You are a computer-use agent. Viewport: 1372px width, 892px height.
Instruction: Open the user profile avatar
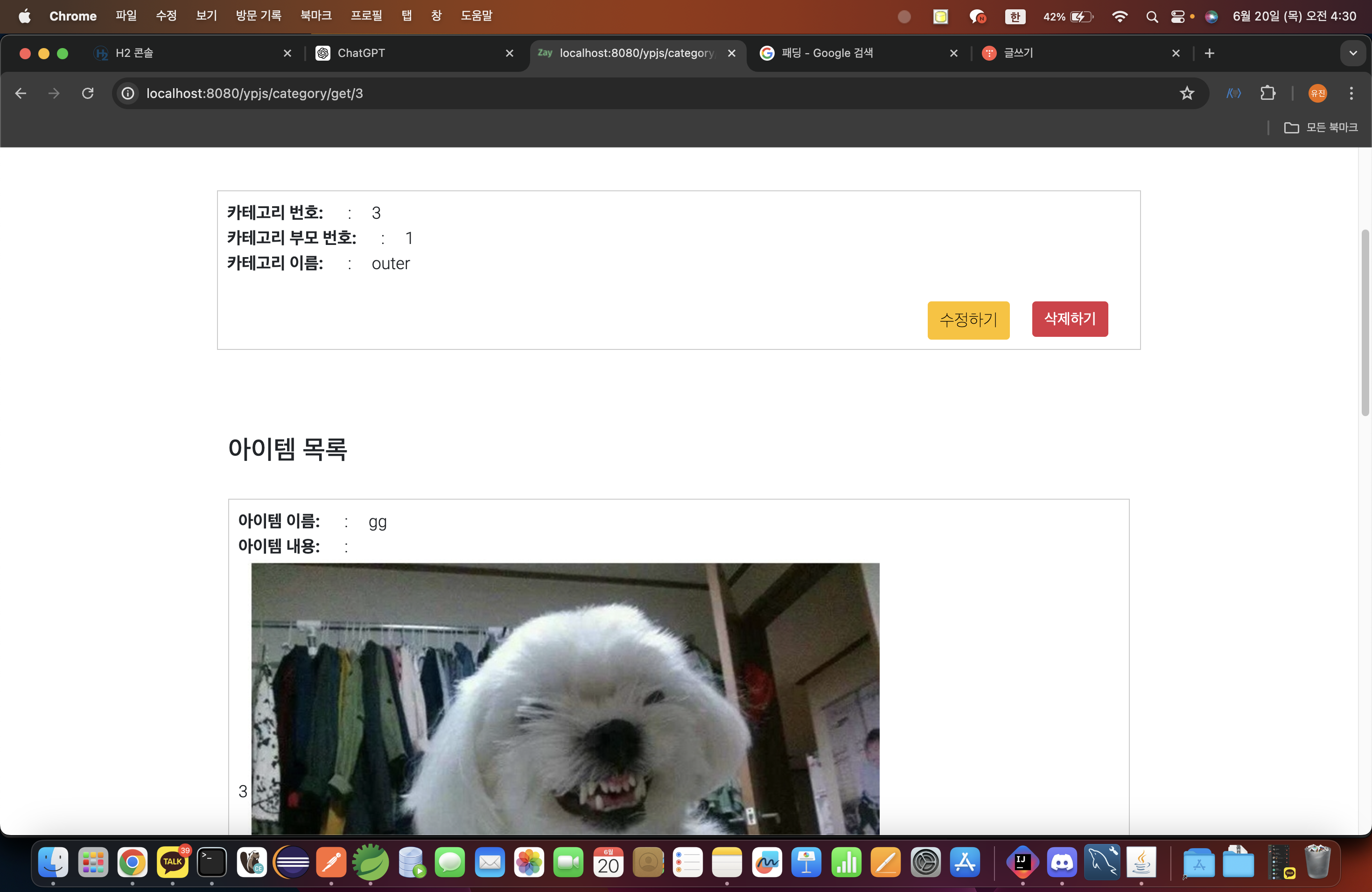(1317, 93)
